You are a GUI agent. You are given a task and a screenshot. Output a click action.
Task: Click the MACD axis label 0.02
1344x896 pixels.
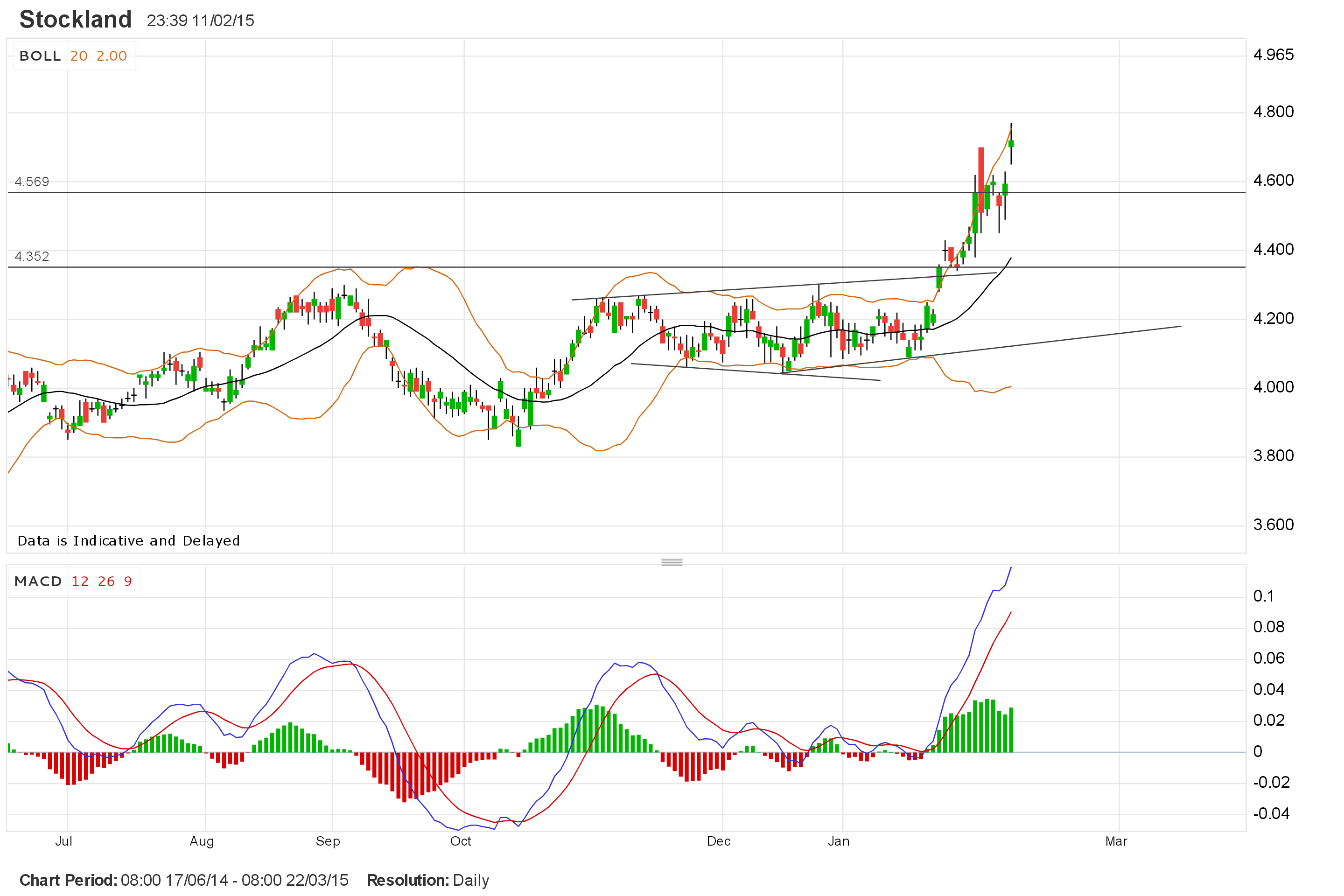pyautogui.click(x=1268, y=720)
